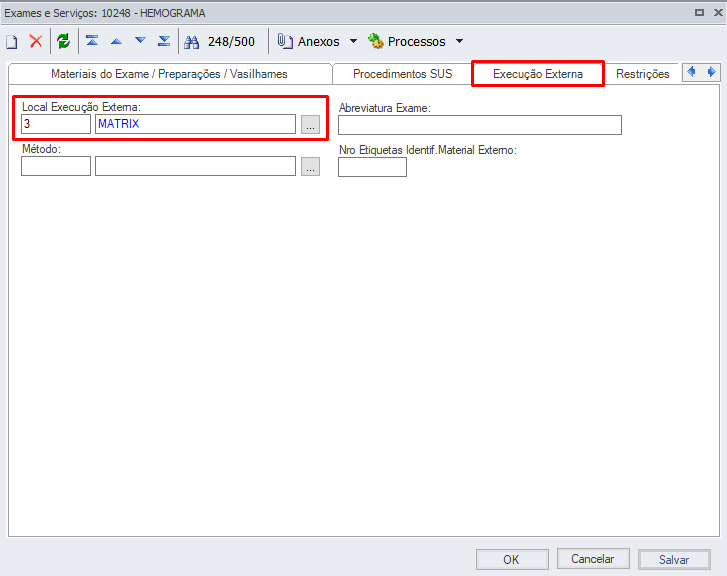Image resolution: width=727 pixels, height=576 pixels.
Task: Focus Nro Etiquetas Identif. Material Externo field
Action: click(372, 167)
